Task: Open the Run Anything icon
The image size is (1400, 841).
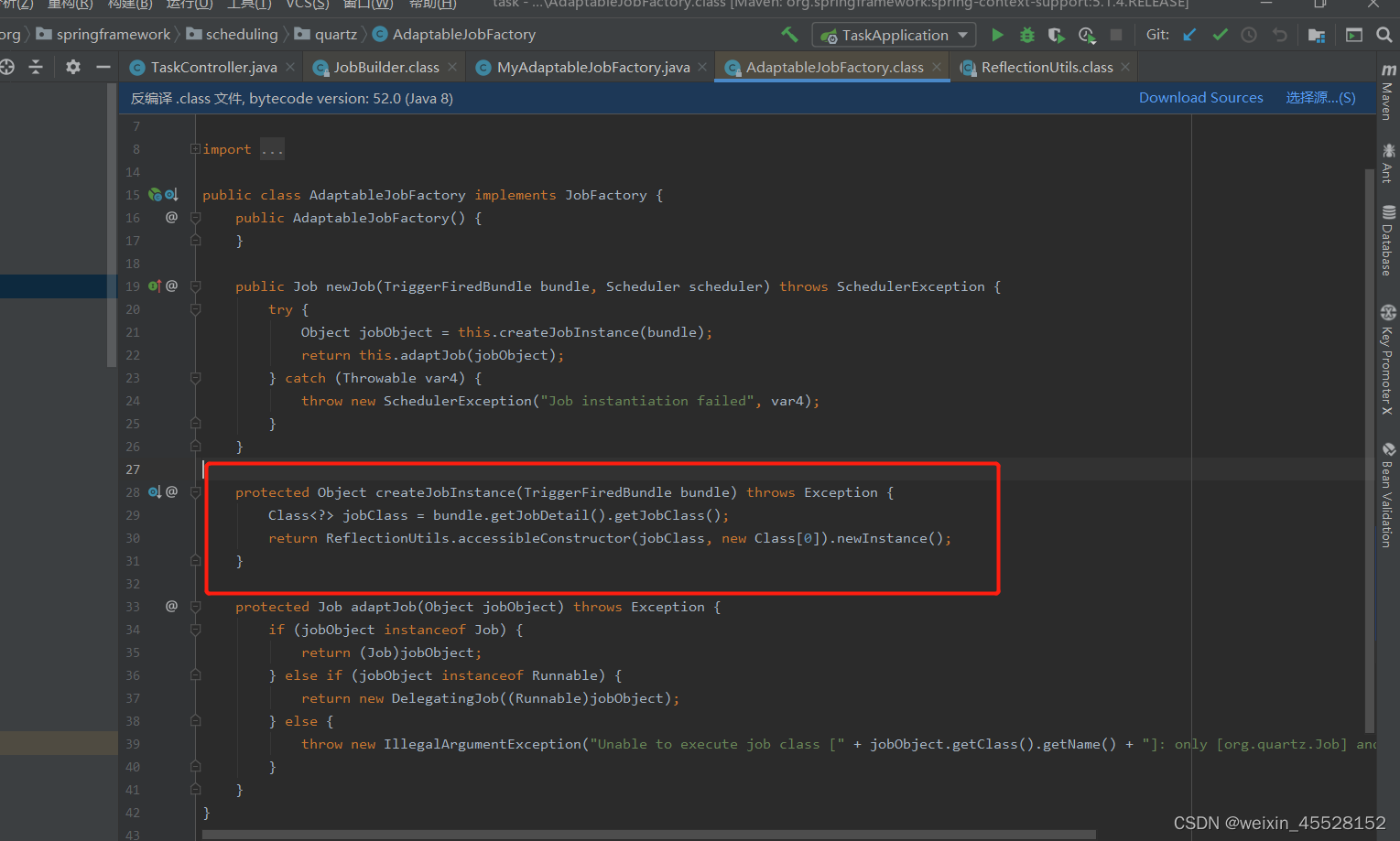Action: coord(1354,35)
